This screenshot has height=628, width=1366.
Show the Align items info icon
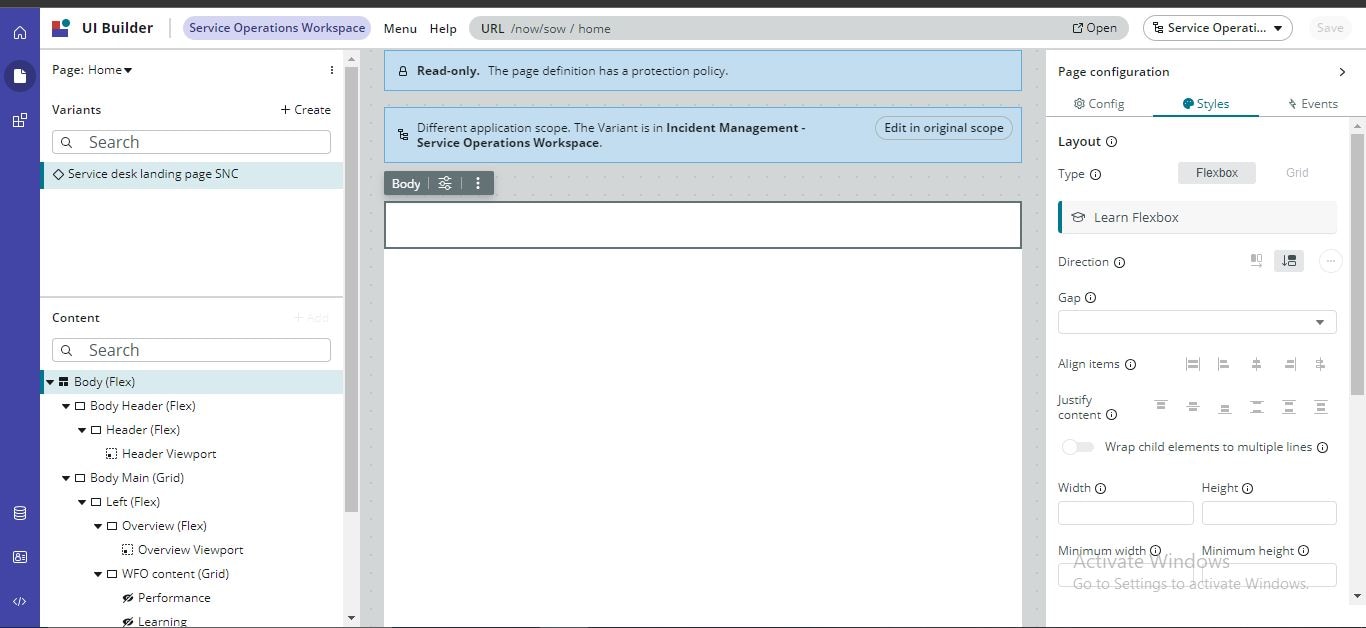coord(1130,365)
